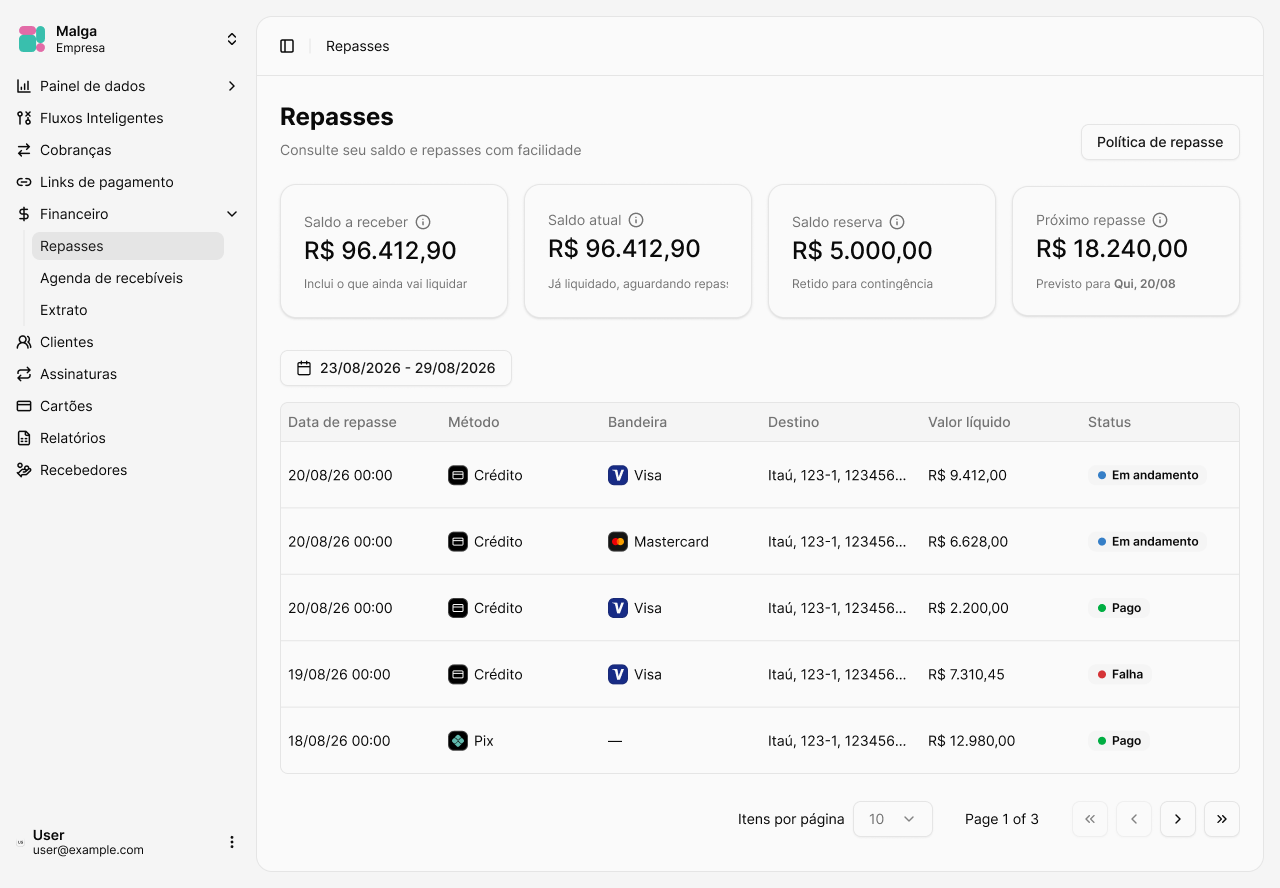Click the Malga logo icon
The width and height of the screenshot is (1280, 888).
coord(32,39)
